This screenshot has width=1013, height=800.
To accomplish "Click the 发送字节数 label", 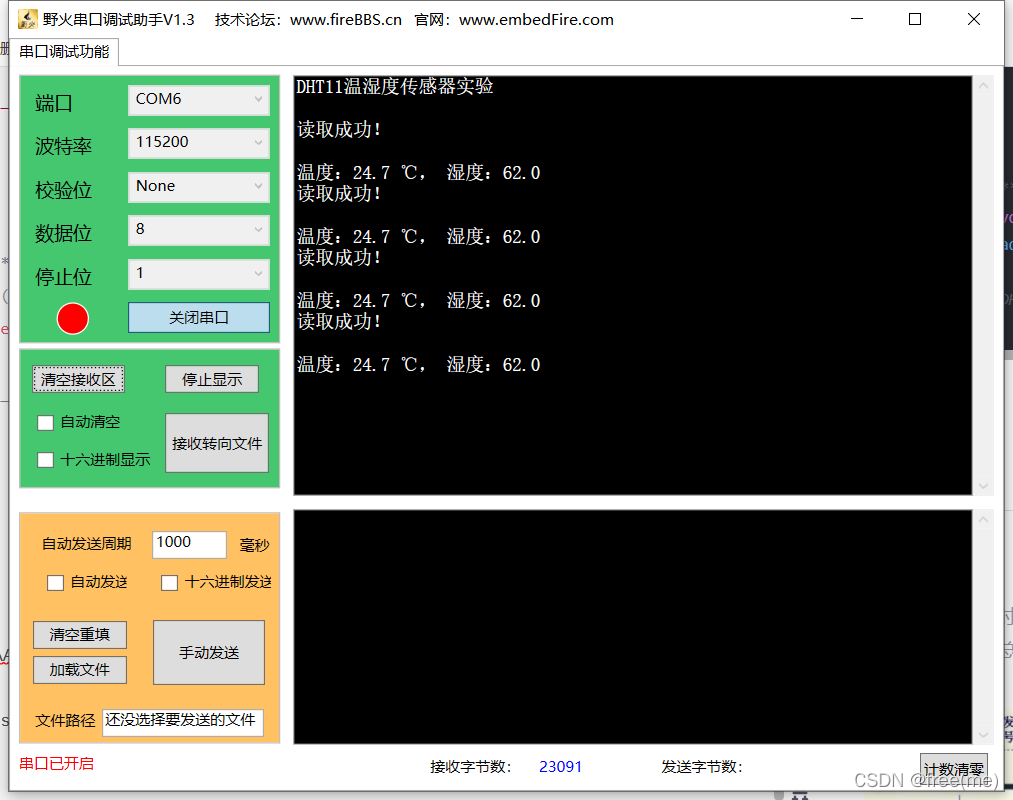I will click(702, 767).
